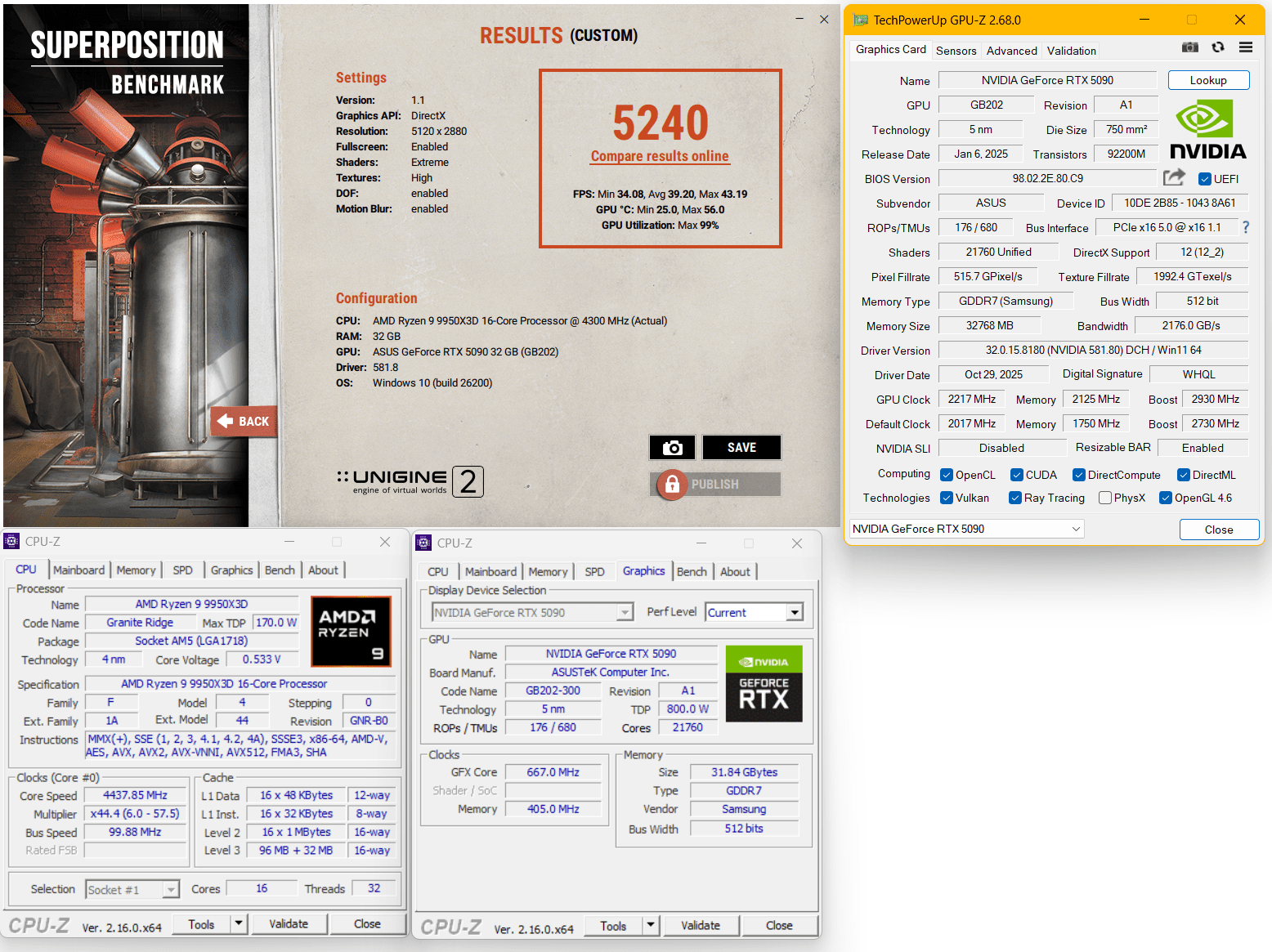Expand the Tools arrow in right CPU-Z
Viewport: 1272px width, 952px height.
651,925
